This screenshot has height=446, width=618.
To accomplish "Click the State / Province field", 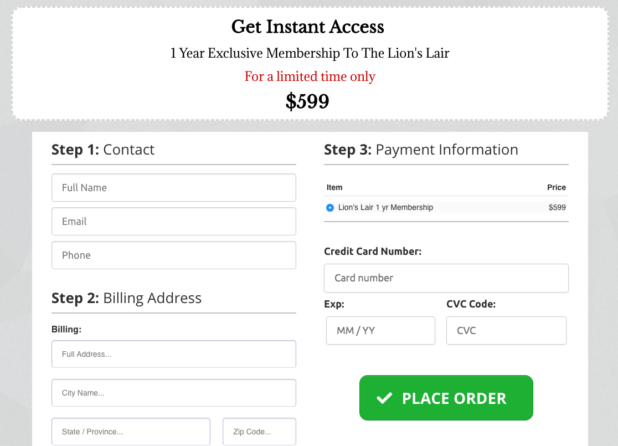I will [x=131, y=431].
